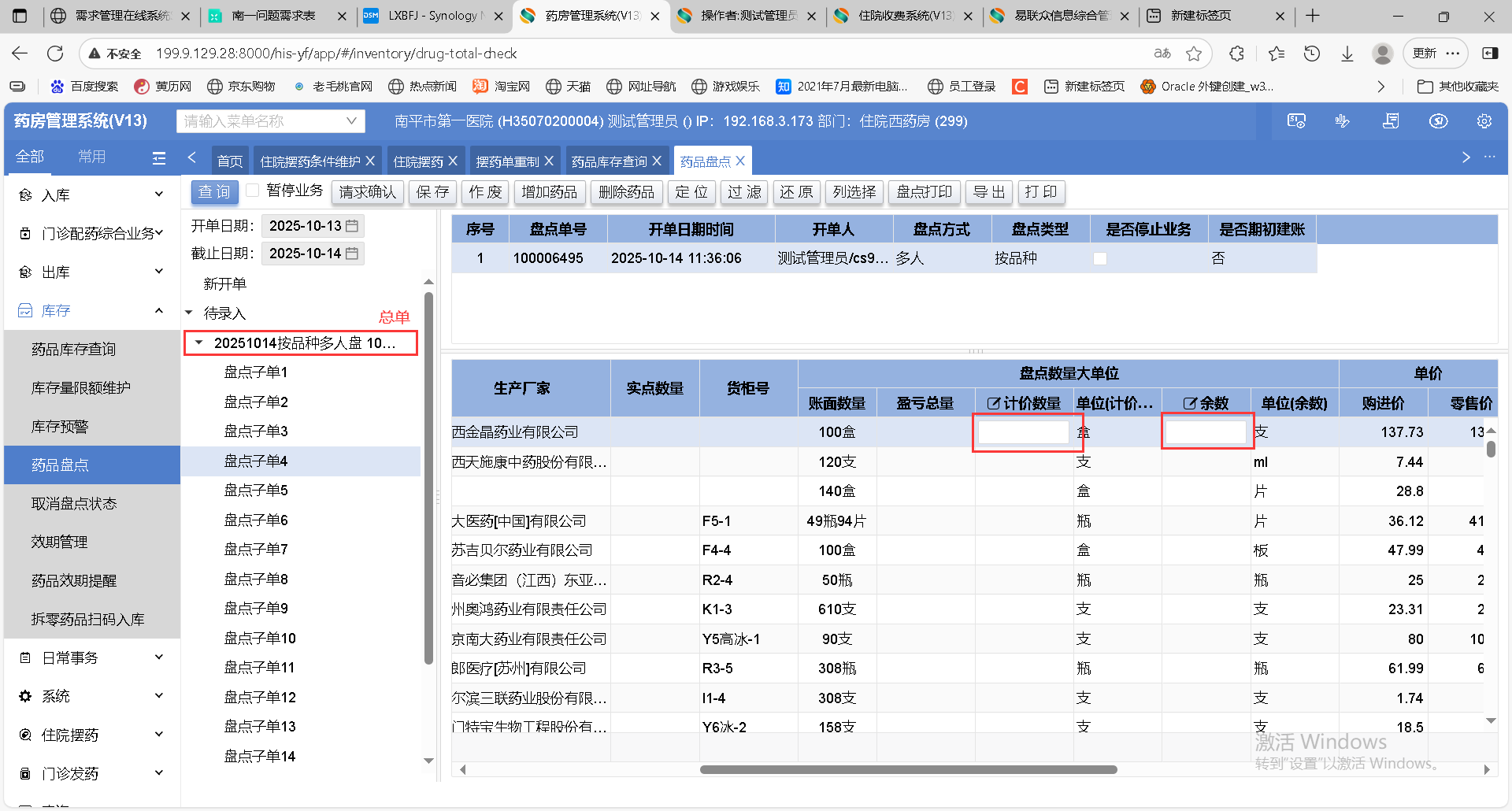Click the edit icon in 计价数量 header
Image resolution: width=1512 pixels, height=811 pixels.
coord(994,403)
